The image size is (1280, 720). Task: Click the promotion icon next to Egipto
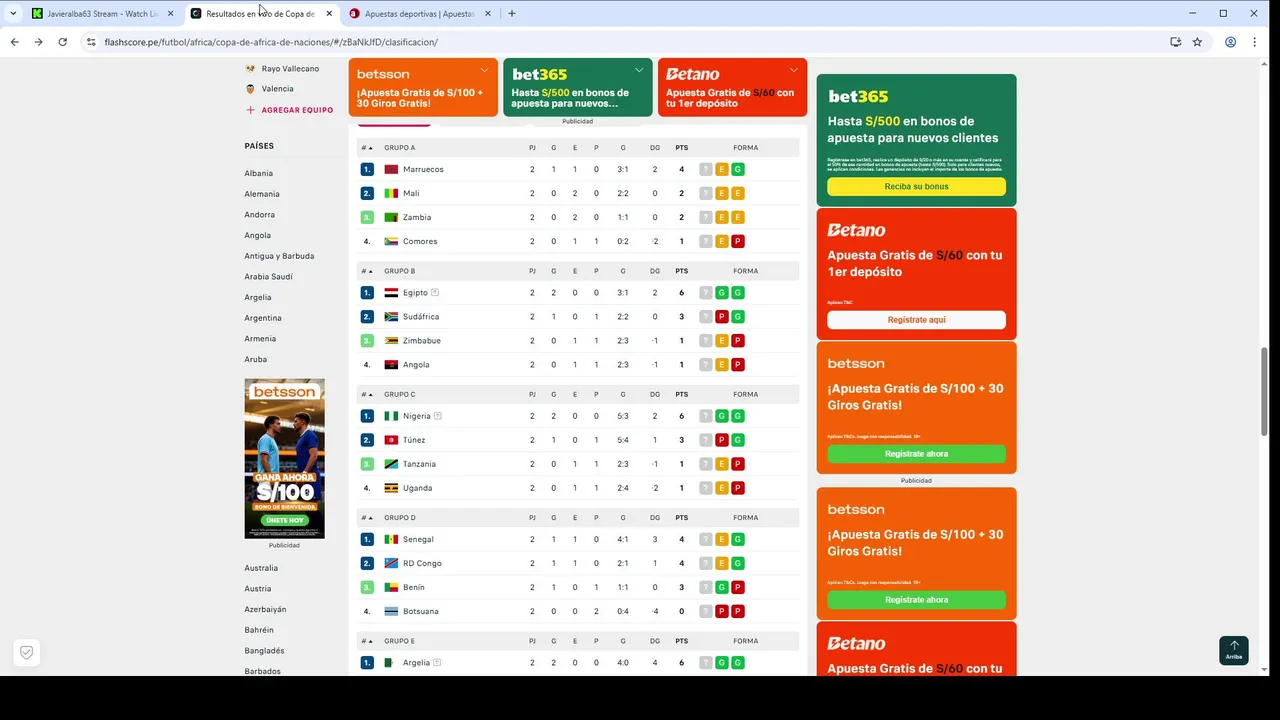(435, 293)
